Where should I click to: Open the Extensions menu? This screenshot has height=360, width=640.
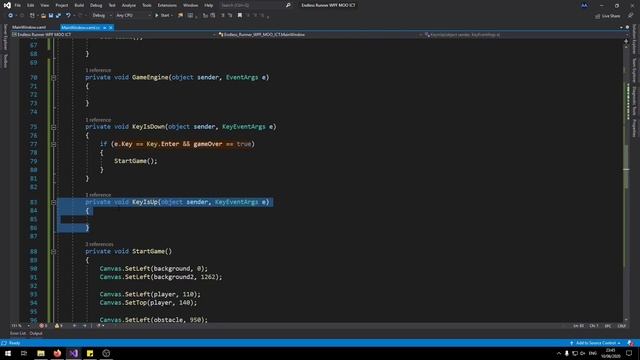[x=167, y=5]
